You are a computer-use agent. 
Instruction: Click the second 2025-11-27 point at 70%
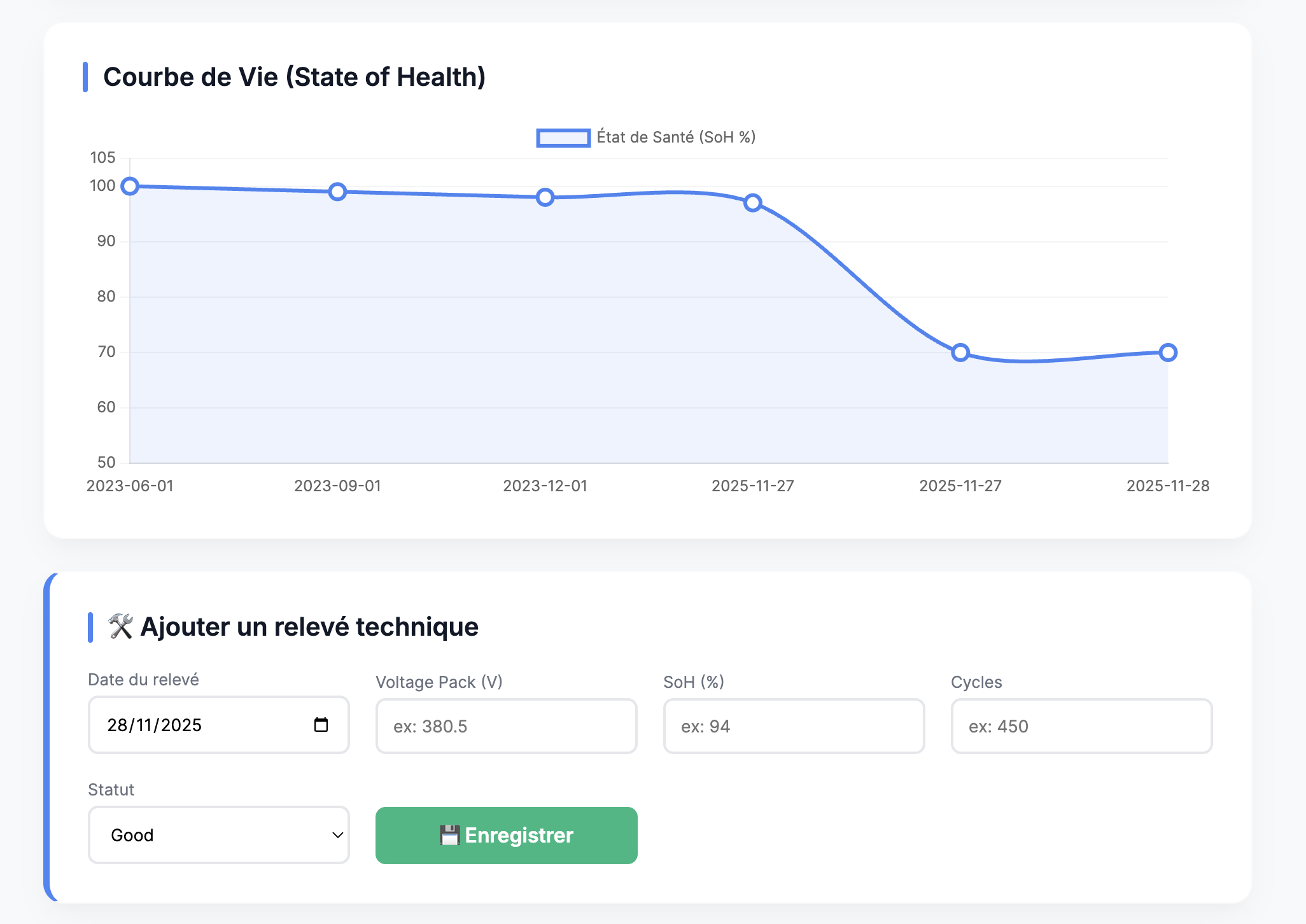pyautogui.click(x=960, y=353)
